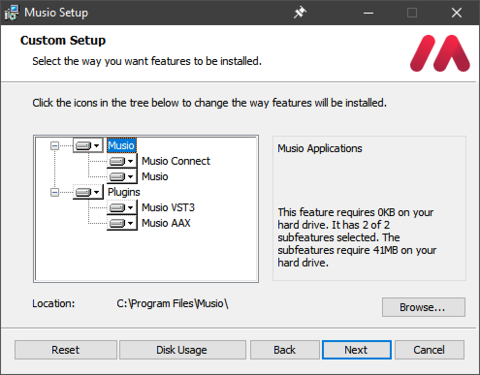Click the Browse button
This screenshot has width=480, height=375.
[x=423, y=307]
